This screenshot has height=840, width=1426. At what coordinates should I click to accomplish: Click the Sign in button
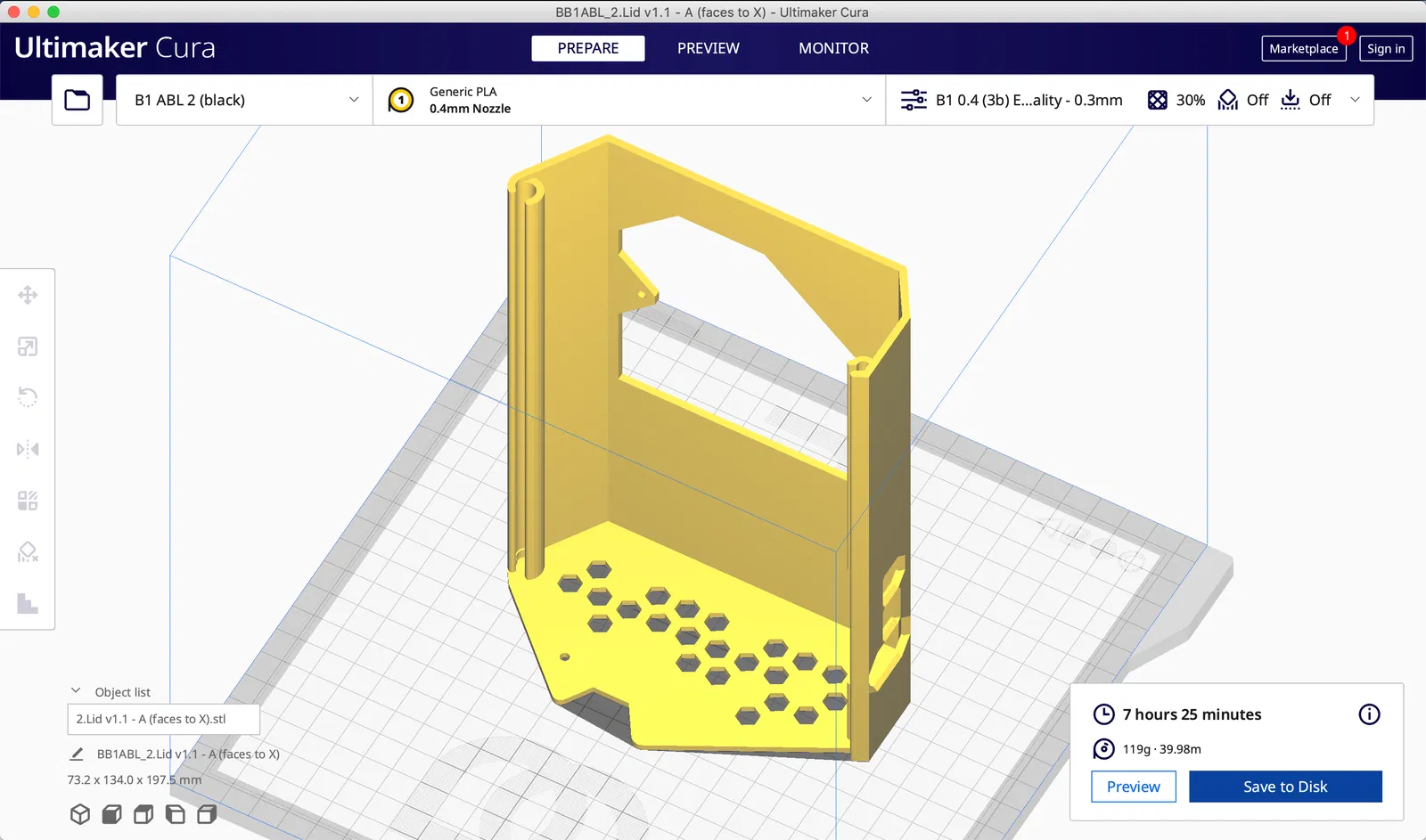[1386, 49]
